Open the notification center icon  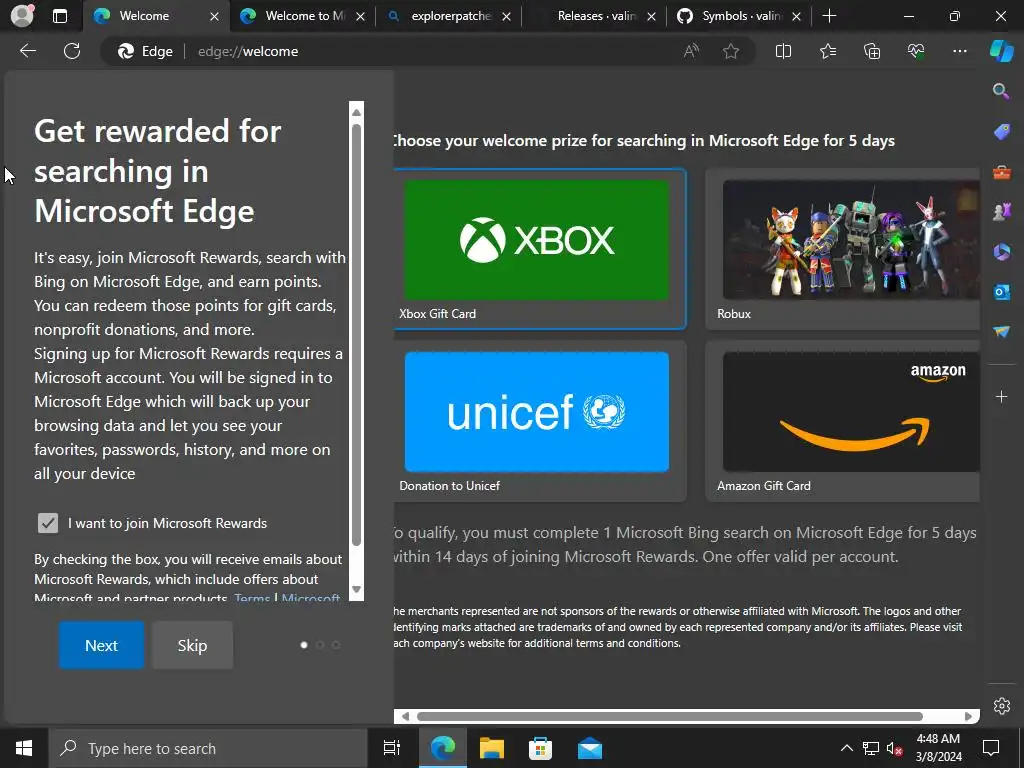click(x=991, y=748)
